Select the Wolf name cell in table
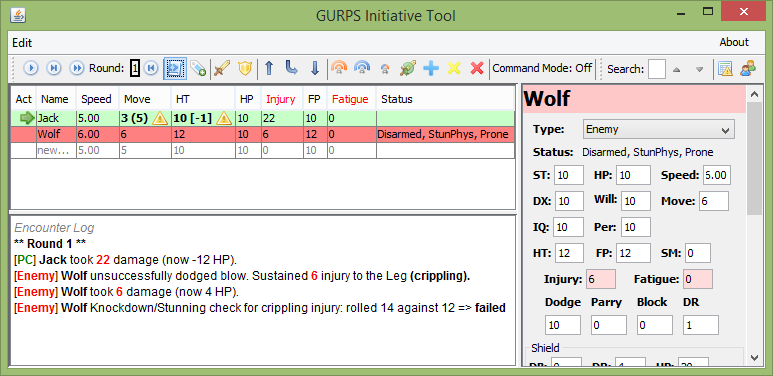The width and height of the screenshot is (773, 376). 55,135
